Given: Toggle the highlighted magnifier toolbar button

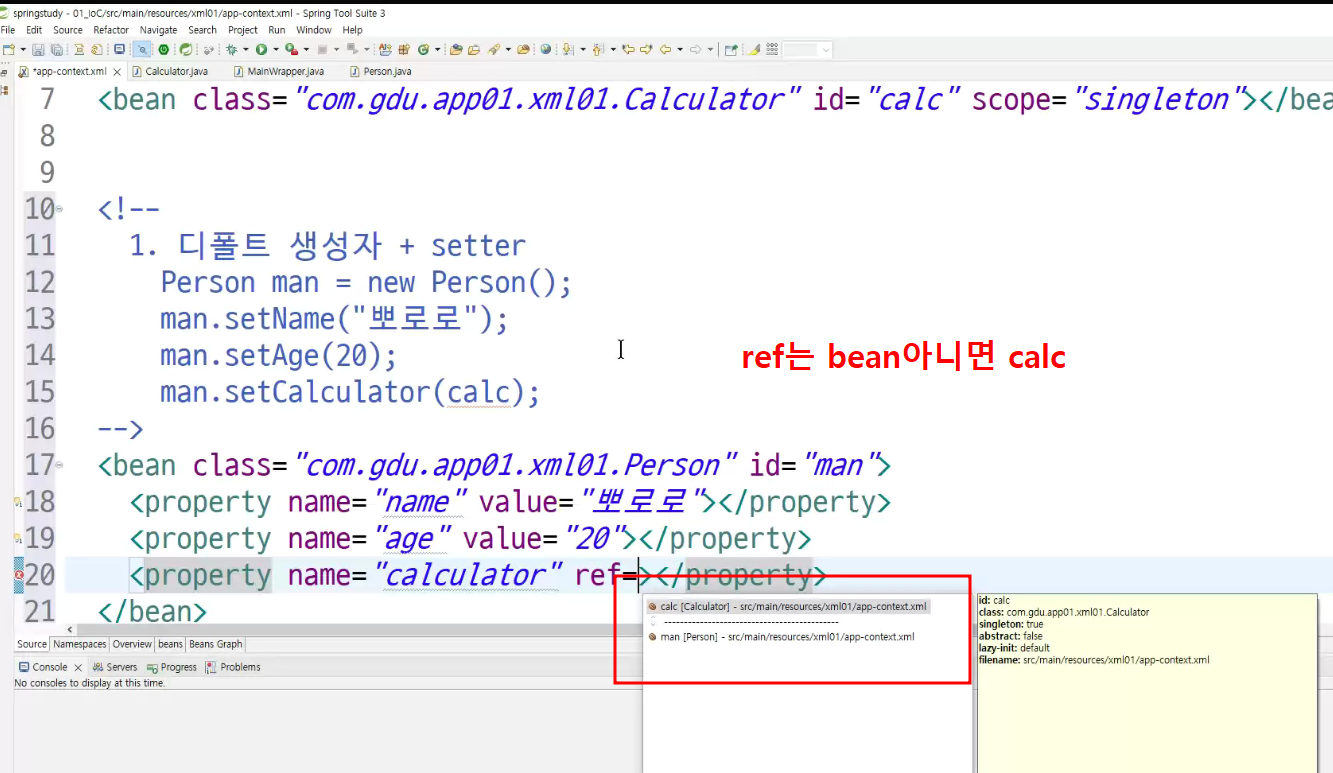Looking at the screenshot, I should coord(142,49).
